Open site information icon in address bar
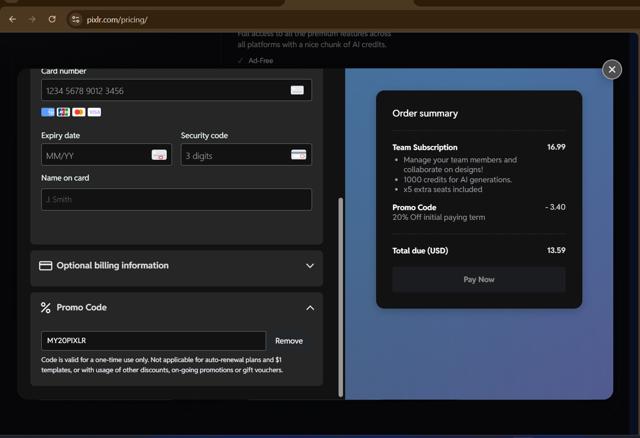640x438 pixels. (x=76, y=19)
